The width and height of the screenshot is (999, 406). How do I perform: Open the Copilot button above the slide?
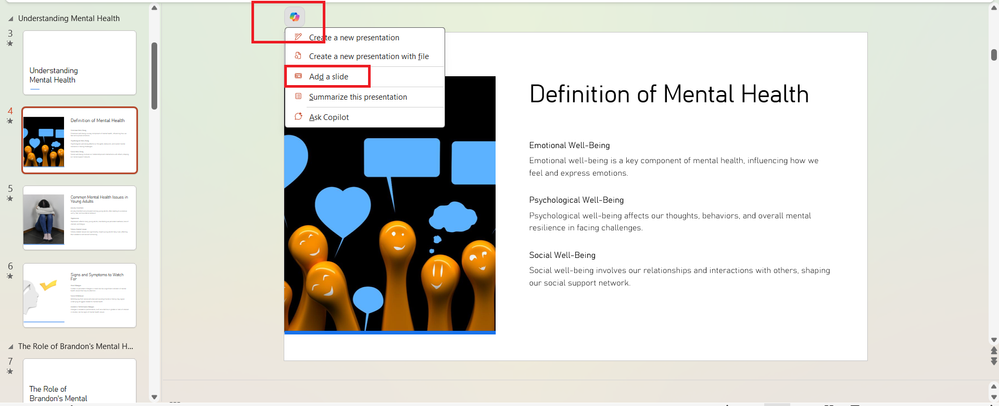pos(294,17)
